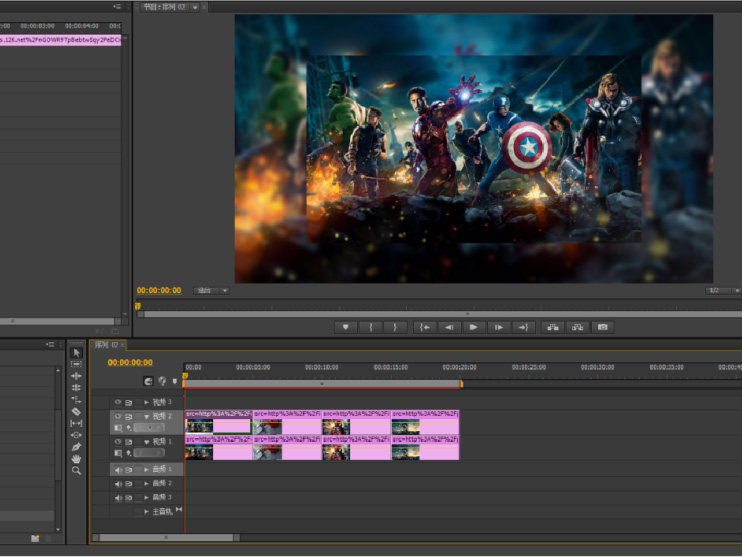Play the sequence in Program monitor
This screenshot has width=742, height=557.
(473, 327)
